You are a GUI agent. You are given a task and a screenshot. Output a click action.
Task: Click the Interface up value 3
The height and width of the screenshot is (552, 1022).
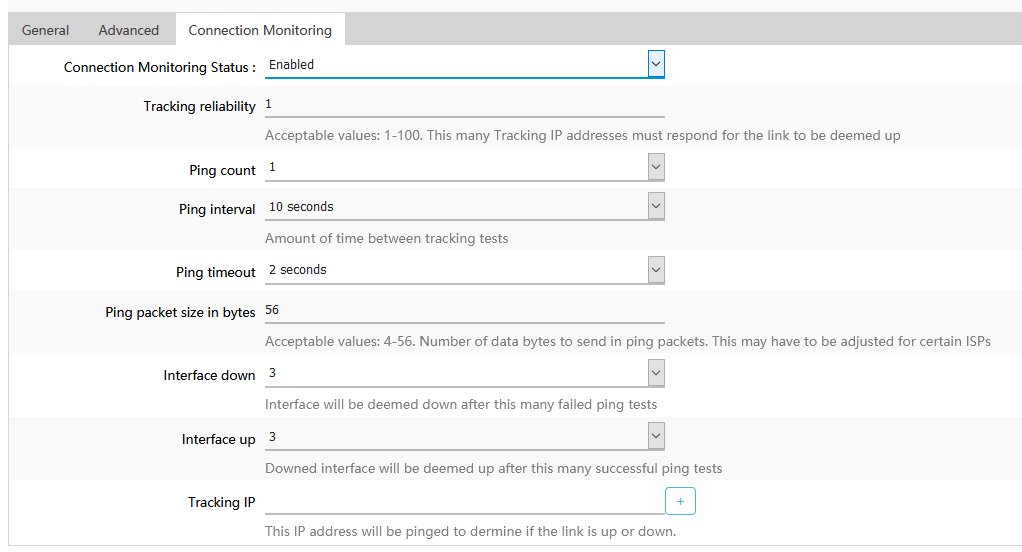tap(272, 437)
